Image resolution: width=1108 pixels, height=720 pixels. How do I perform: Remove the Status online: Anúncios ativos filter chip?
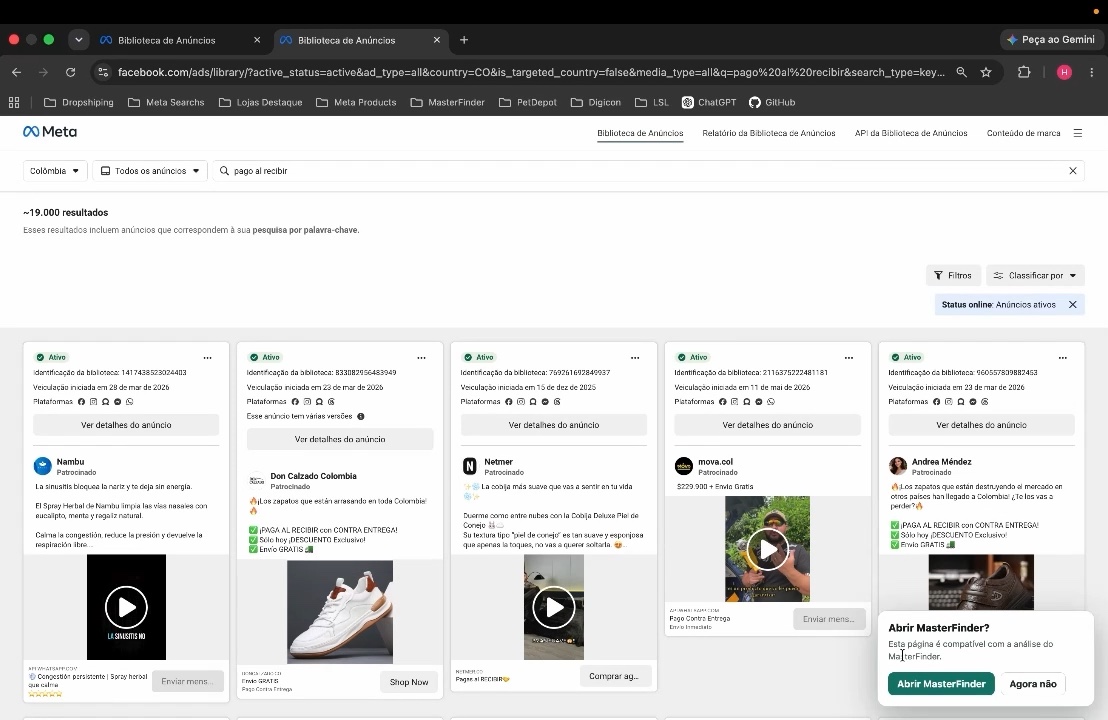pyautogui.click(x=1073, y=305)
